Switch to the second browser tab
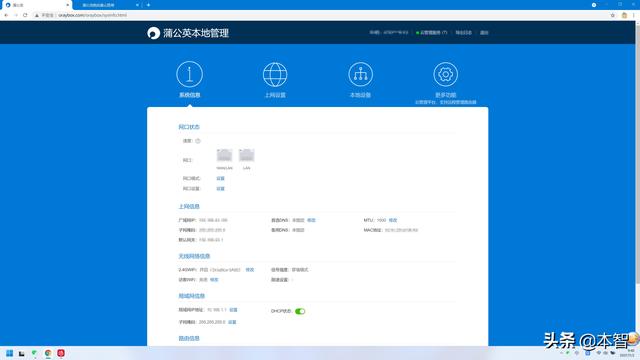 tap(106, 5)
